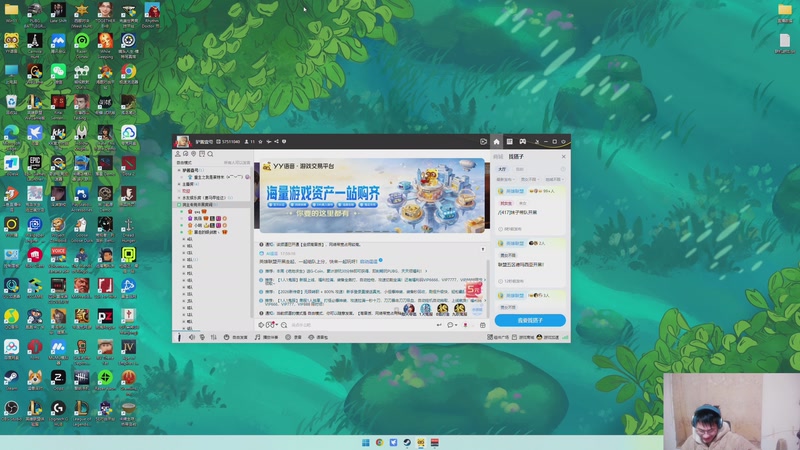Switch to the 大厅 tab in 找搭子
This screenshot has height=450, width=800.
pos(503,169)
